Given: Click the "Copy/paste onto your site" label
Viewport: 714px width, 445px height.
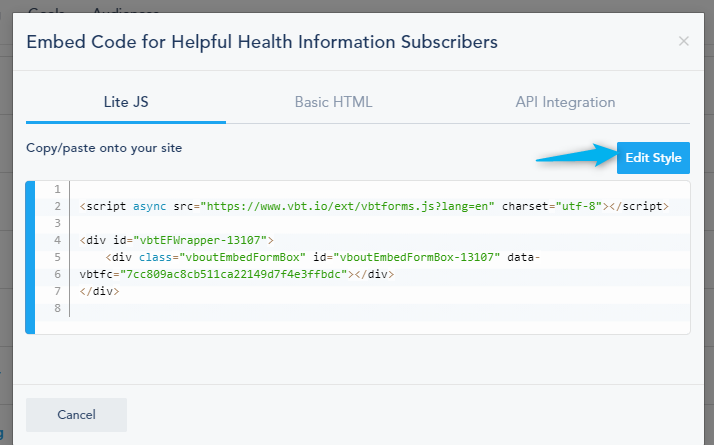Looking at the screenshot, I should coord(104,148).
